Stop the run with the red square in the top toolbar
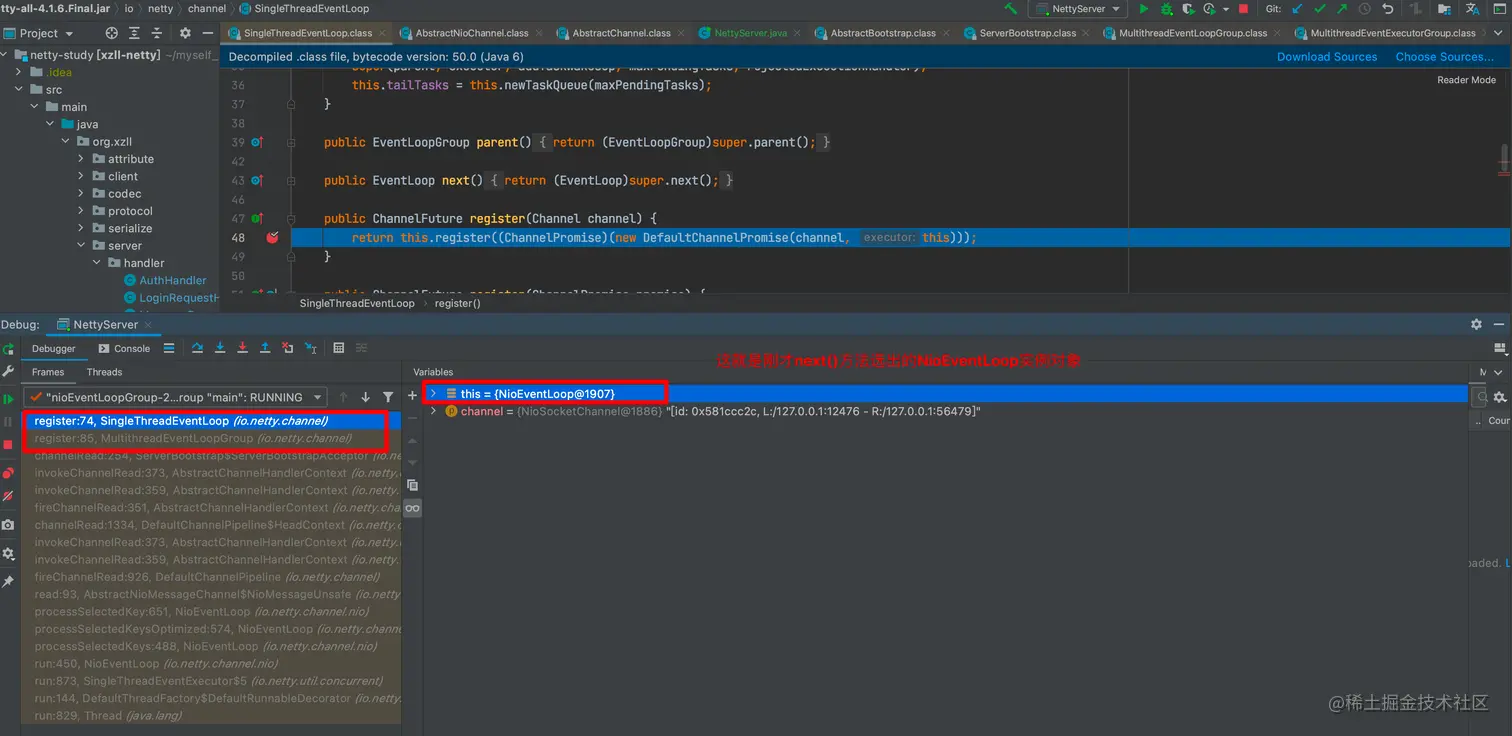This screenshot has width=1512, height=736. click(1243, 9)
